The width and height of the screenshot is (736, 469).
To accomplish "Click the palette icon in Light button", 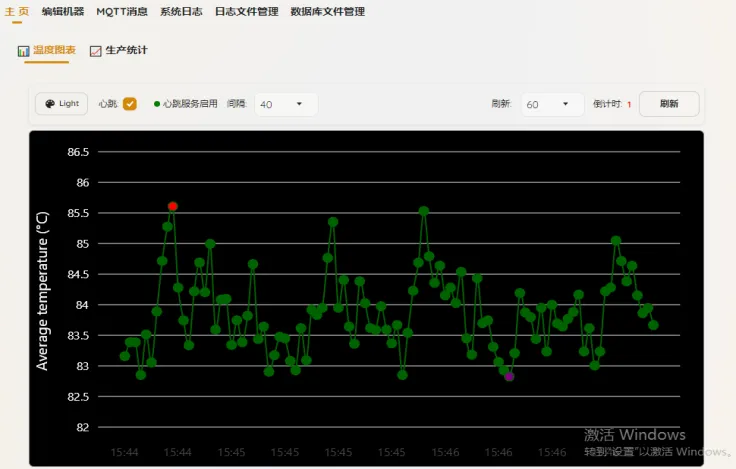I will point(50,104).
